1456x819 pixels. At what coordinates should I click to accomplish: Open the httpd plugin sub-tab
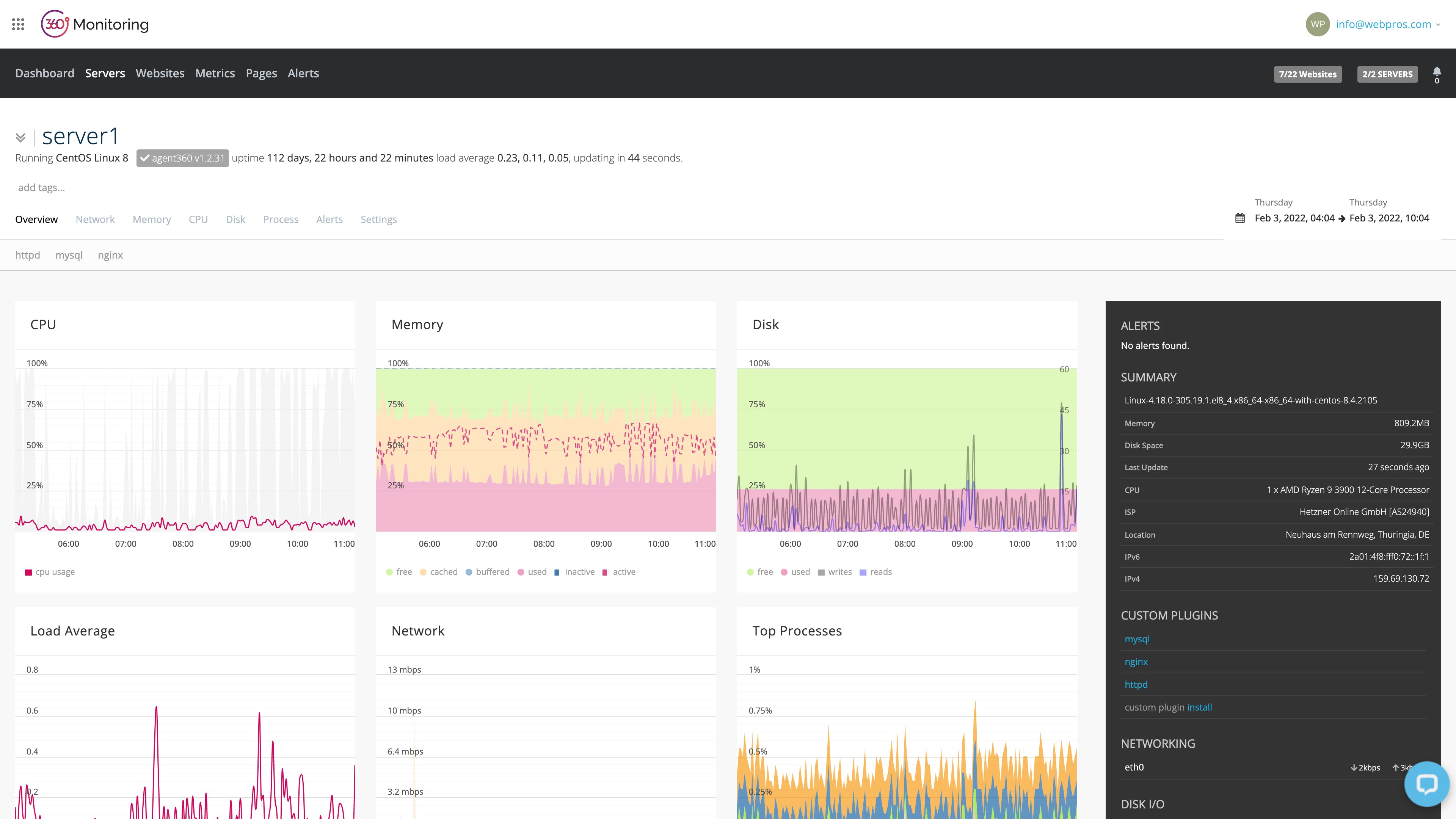[28, 255]
